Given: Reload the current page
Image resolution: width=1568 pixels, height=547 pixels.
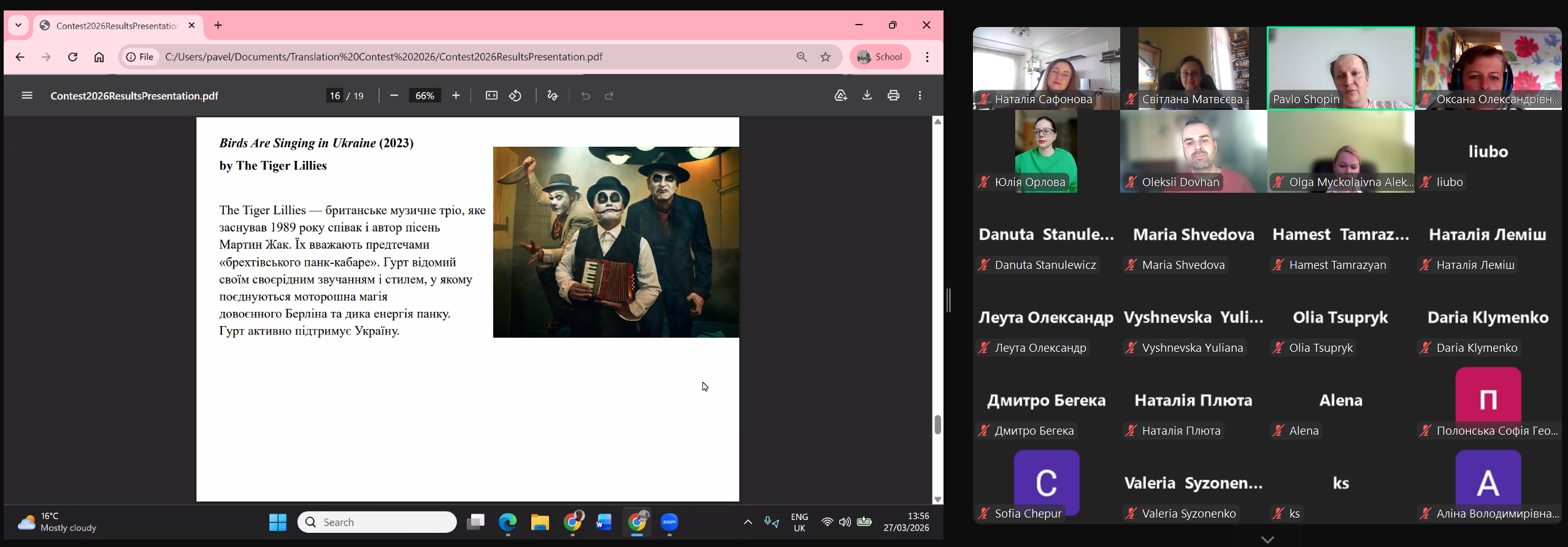Looking at the screenshot, I should (x=72, y=57).
